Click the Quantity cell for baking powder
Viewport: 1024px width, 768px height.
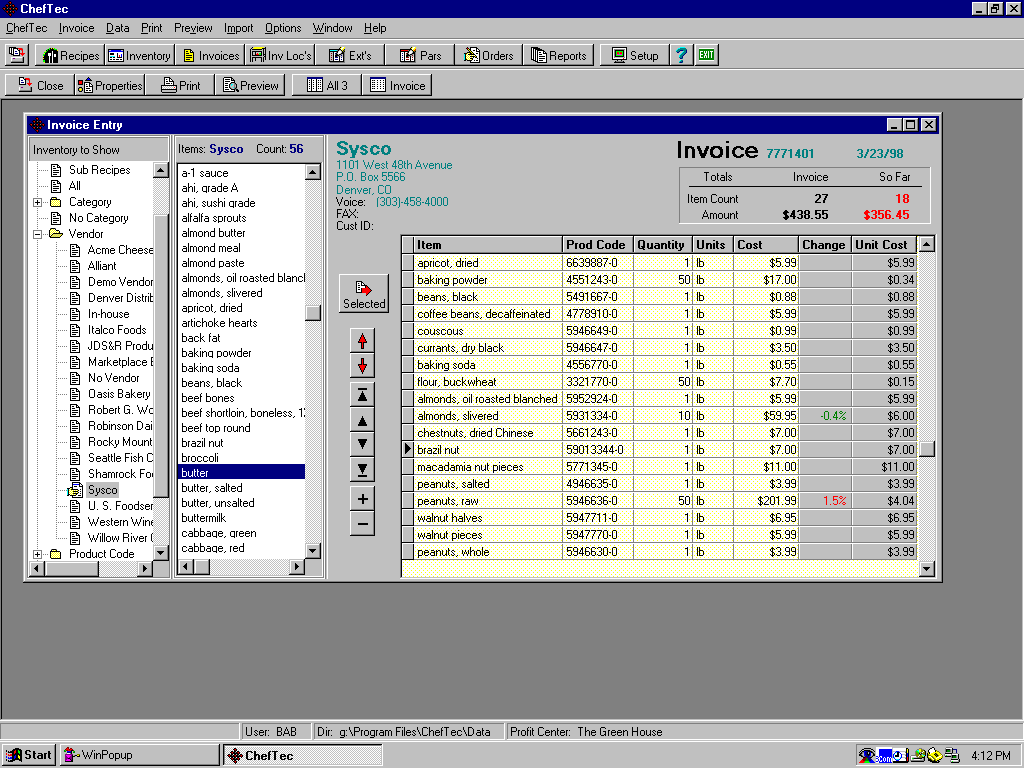[663, 280]
